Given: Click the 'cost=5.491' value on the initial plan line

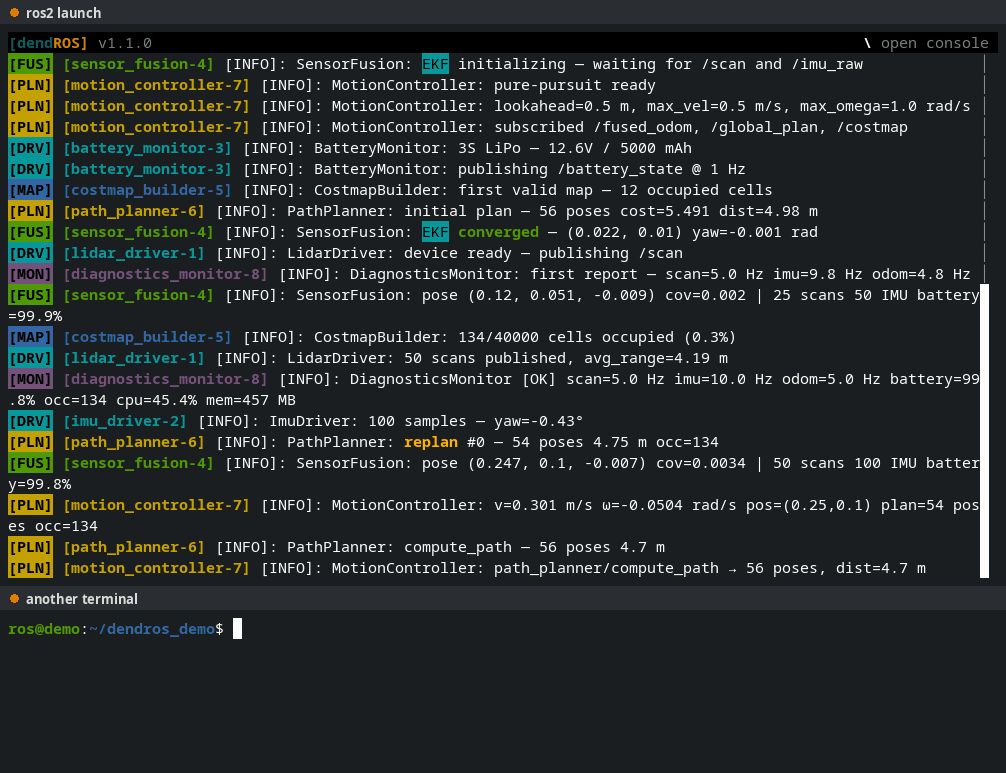Looking at the screenshot, I should pos(665,211).
